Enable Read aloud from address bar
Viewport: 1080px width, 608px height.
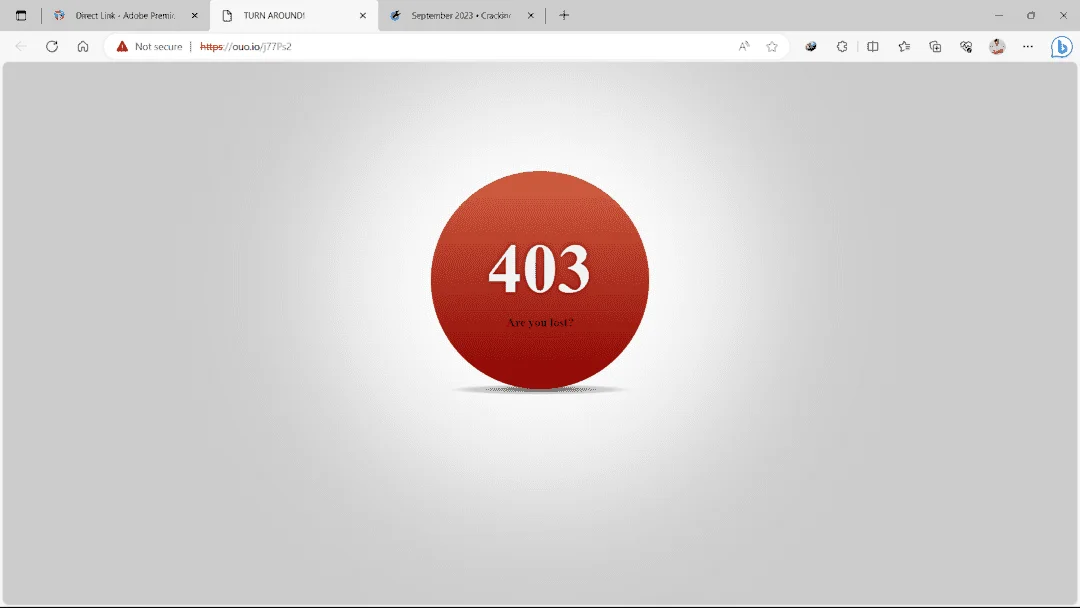coord(744,46)
